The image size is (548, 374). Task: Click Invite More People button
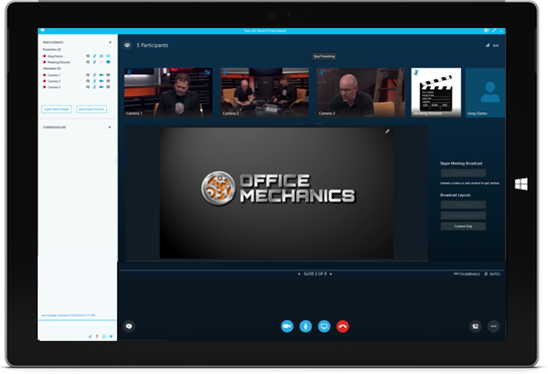57,109
